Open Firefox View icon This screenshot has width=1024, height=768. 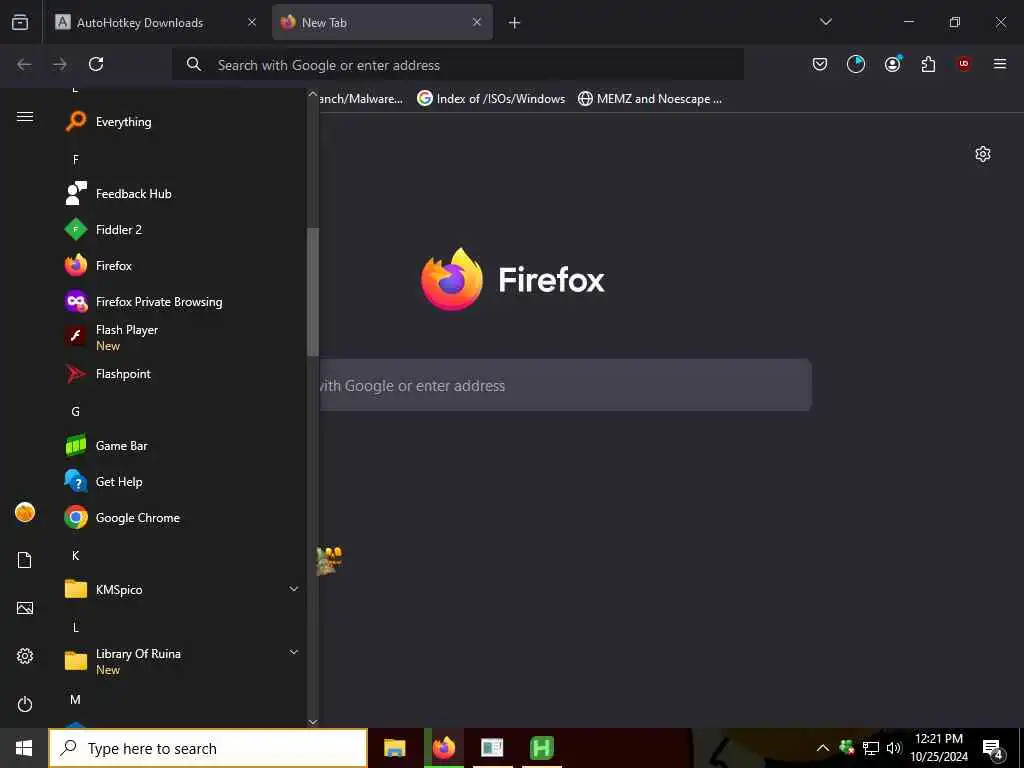(x=20, y=22)
